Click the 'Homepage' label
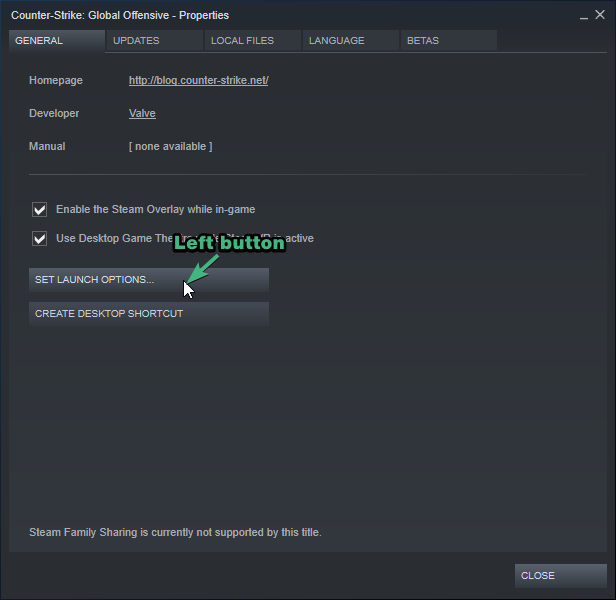616x600 pixels. coord(56,80)
